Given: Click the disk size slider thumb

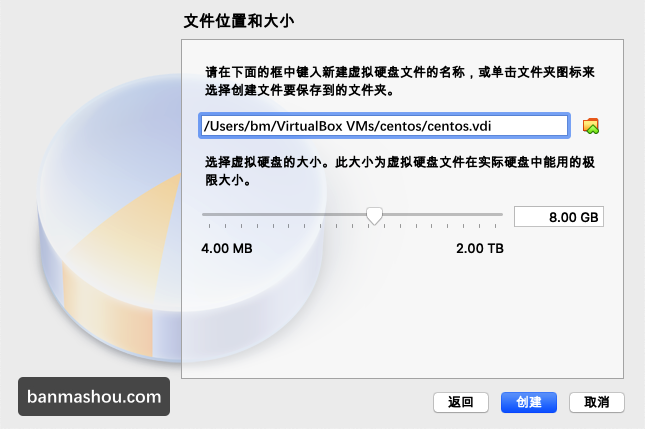Looking at the screenshot, I should (374, 216).
